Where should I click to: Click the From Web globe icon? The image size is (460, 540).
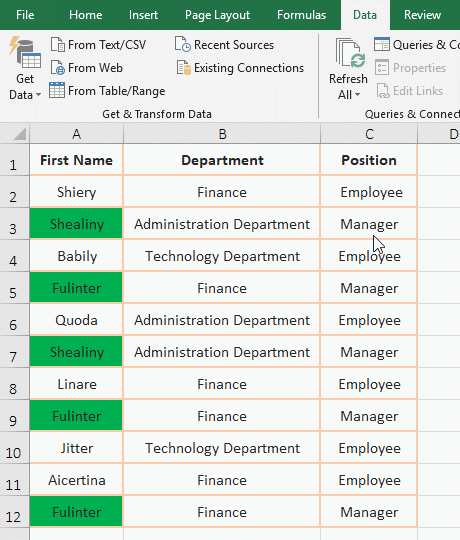[58, 68]
